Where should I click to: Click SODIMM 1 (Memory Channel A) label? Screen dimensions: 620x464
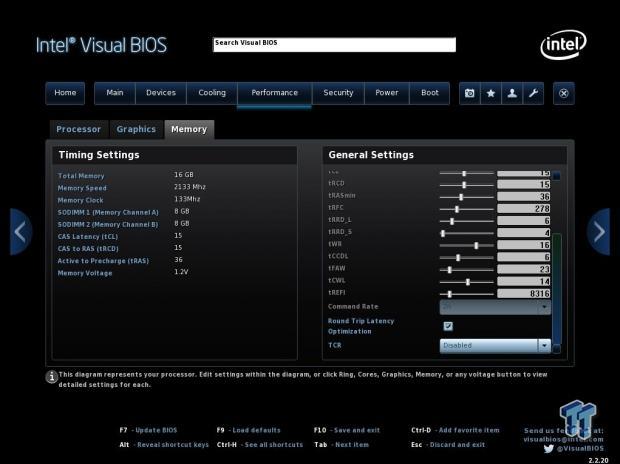coord(108,213)
